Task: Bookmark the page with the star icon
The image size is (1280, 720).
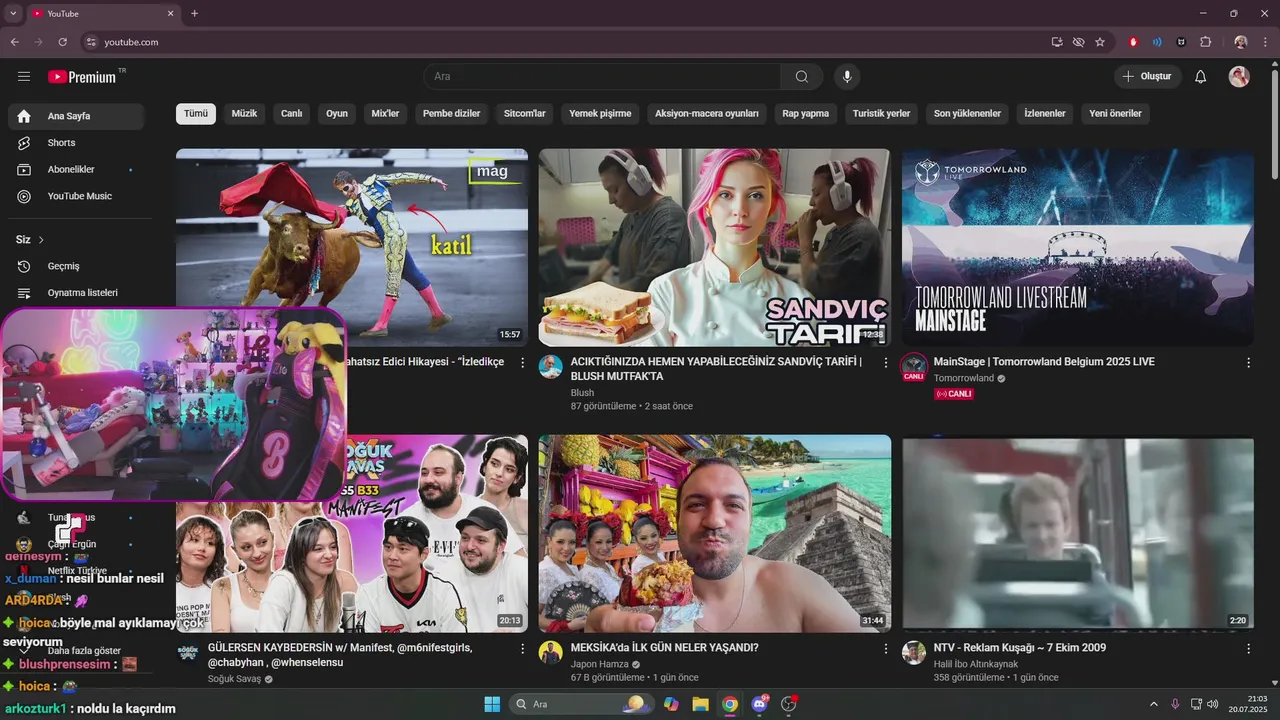Action: click(x=1100, y=42)
